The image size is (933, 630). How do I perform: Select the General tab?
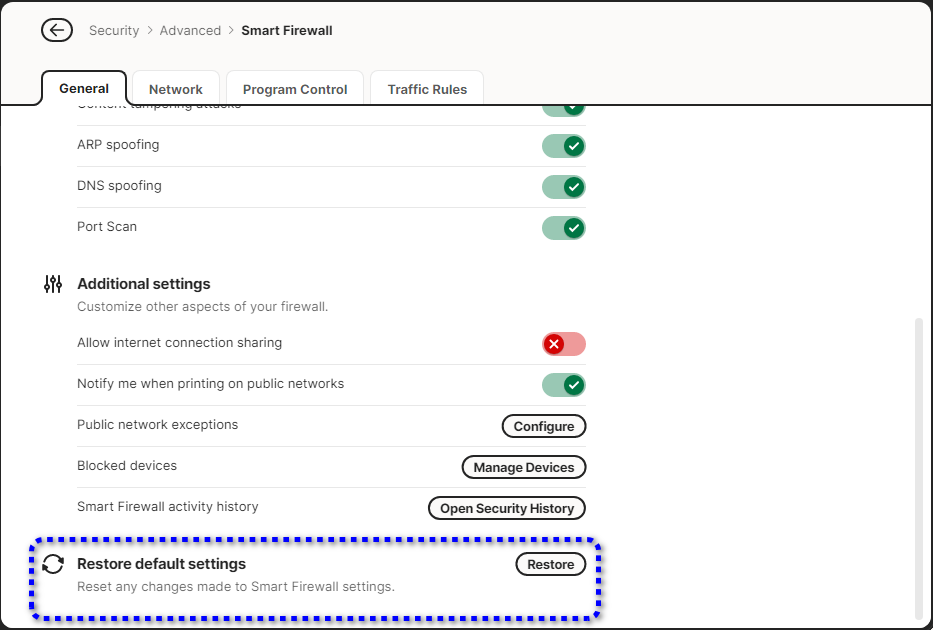coord(84,88)
